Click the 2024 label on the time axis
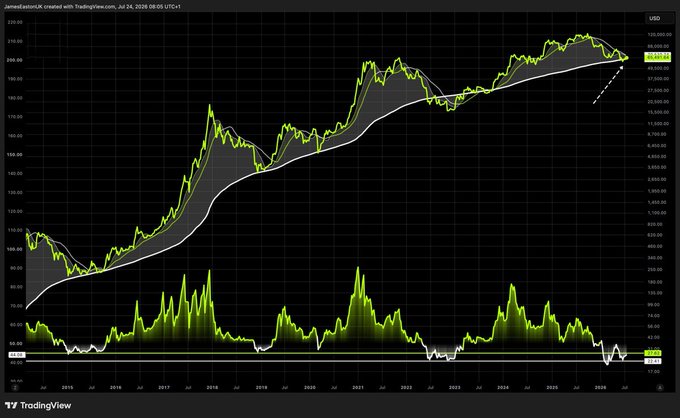This screenshot has width=680, height=418. [503, 388]
